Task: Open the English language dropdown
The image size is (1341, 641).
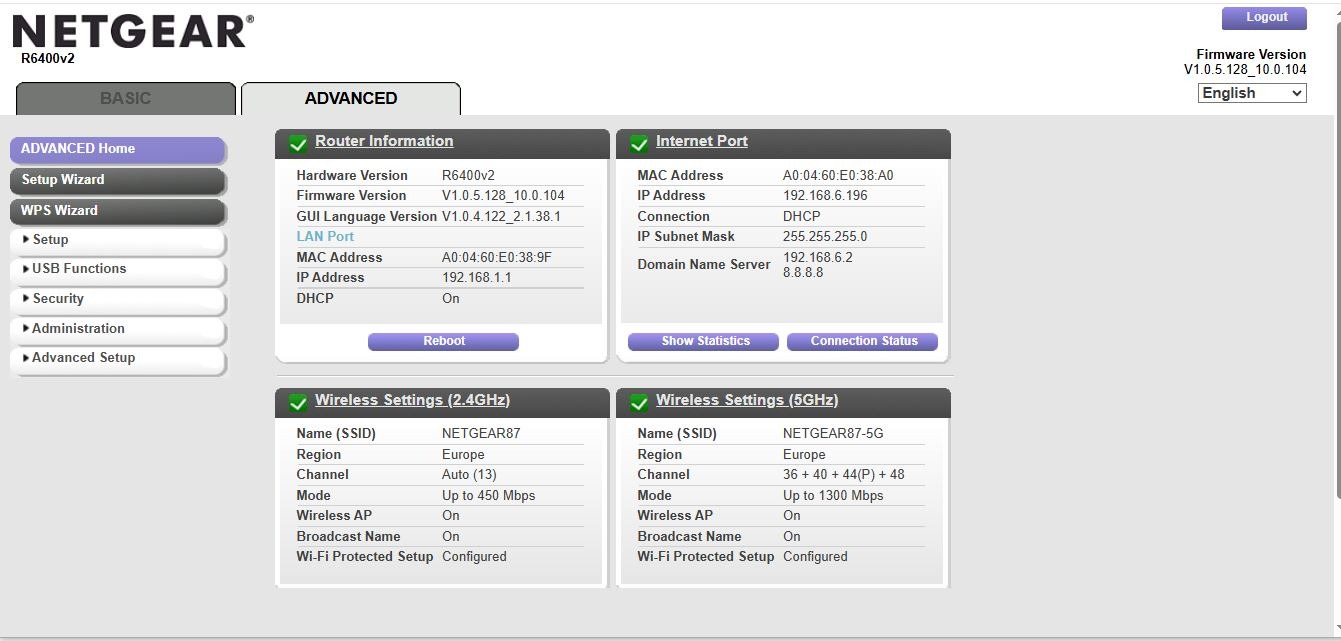Action: (x=1253, y=93)
